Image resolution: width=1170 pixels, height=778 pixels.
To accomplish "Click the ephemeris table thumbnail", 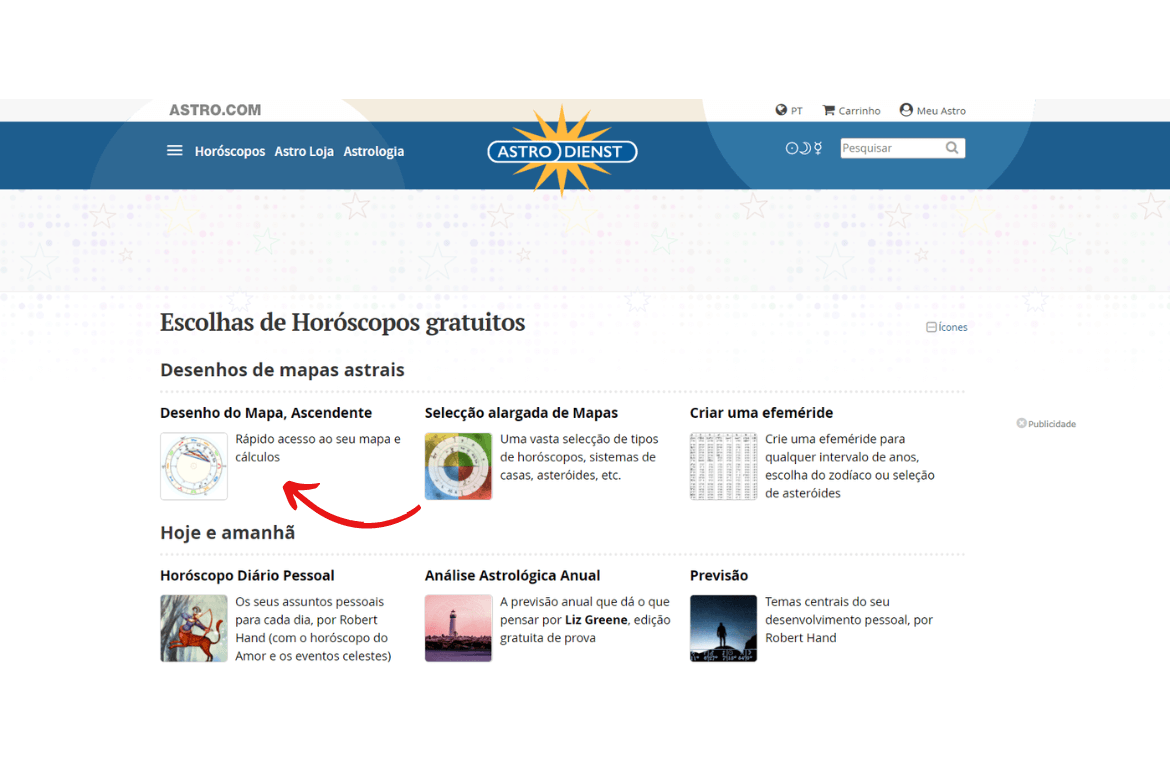I will [723, 466].
